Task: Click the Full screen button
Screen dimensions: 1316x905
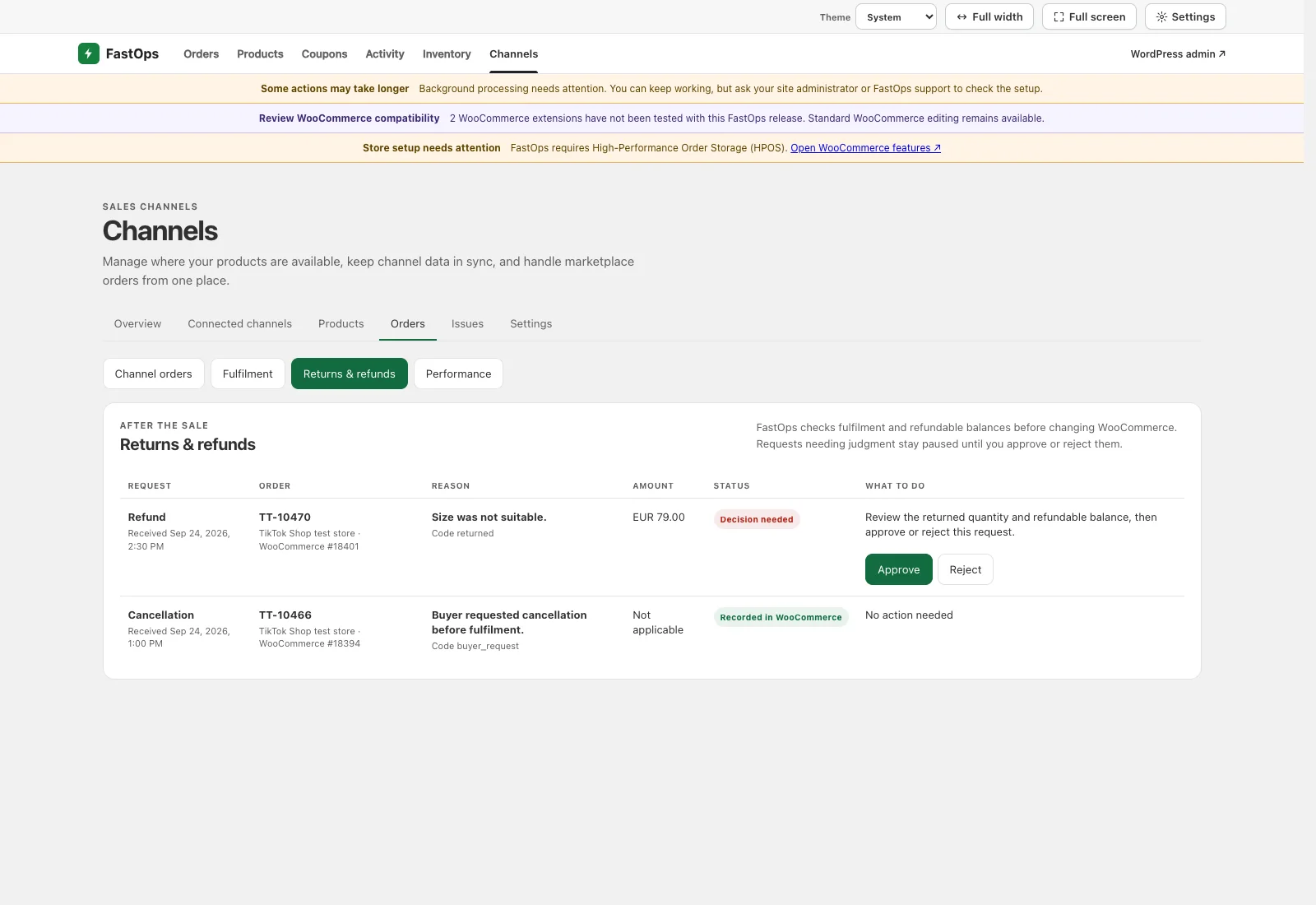Action: pos(1089,16)
